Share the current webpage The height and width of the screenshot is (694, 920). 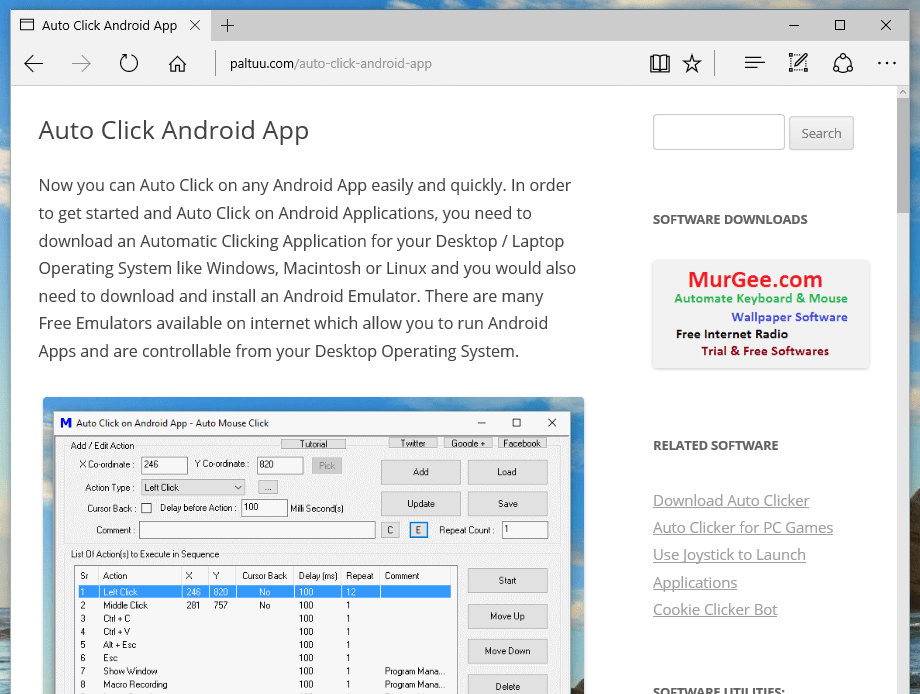pyautogui.click(x=843, y=63)
